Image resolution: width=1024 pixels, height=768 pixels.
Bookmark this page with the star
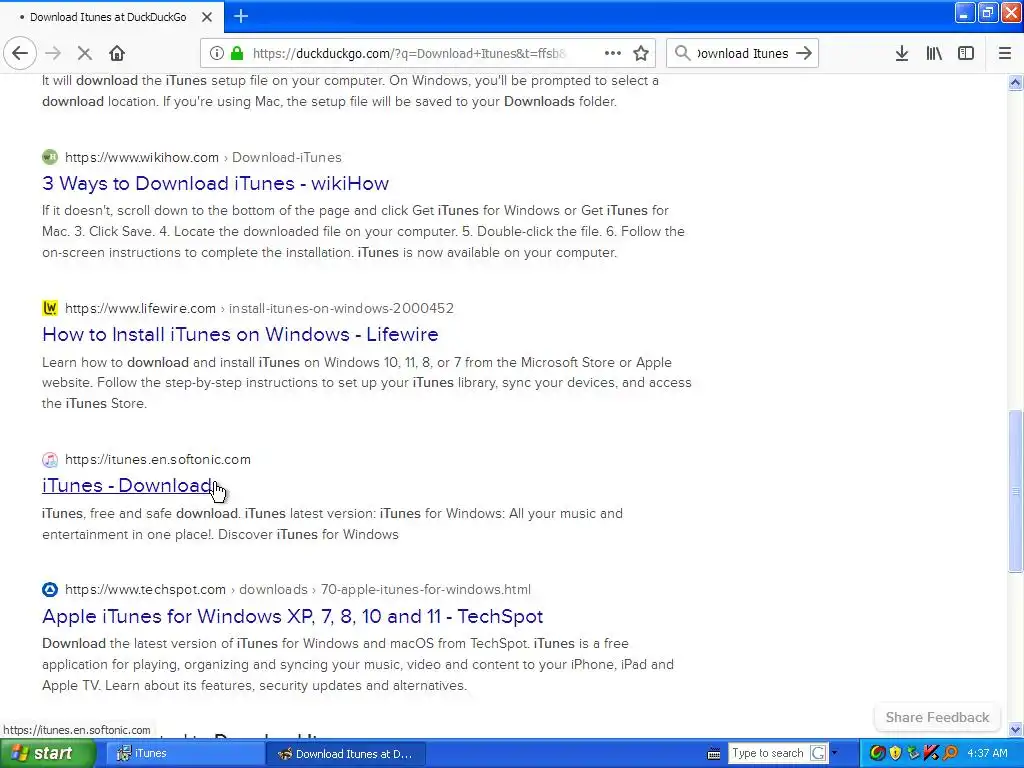[x=641, y=54]
